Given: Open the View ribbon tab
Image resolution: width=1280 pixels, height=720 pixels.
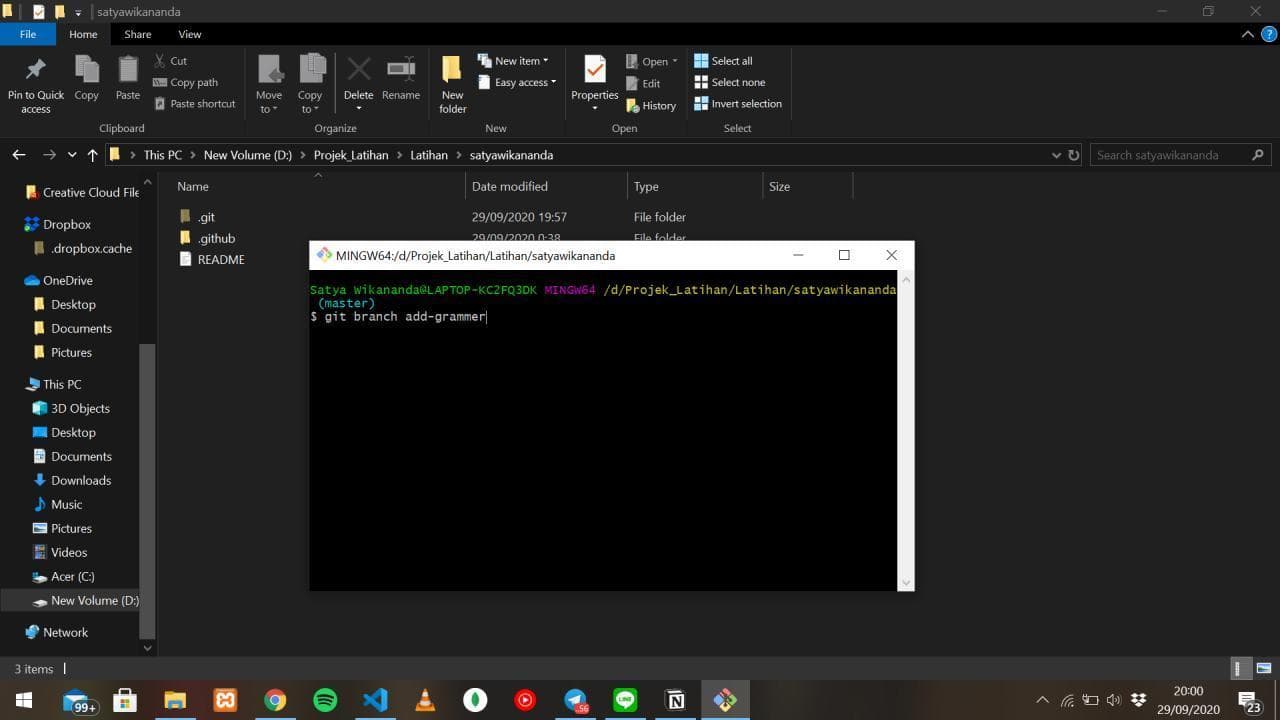Looking at the screenshot, I should [x=189, y=34].
